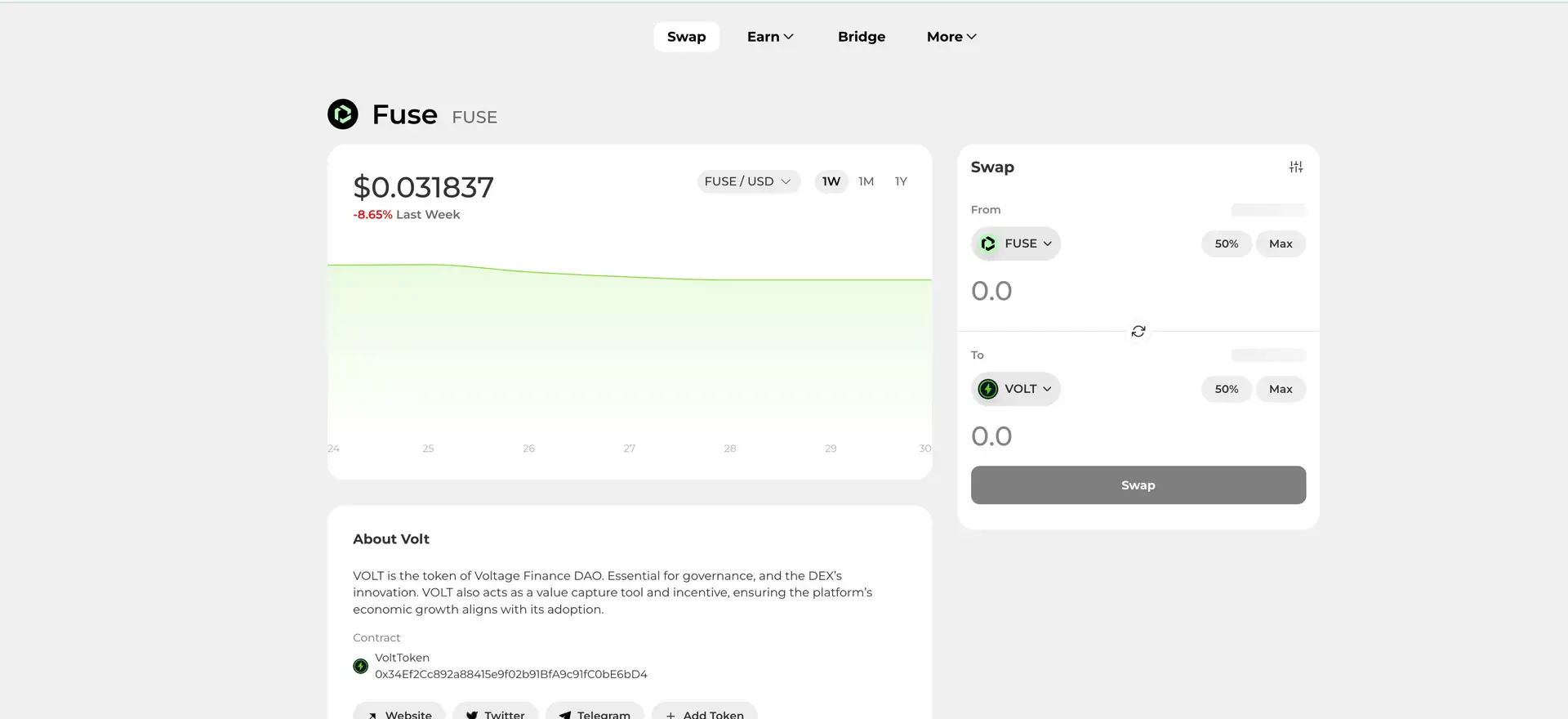The image size is (1568, 719).
Task: Switch chart to 1W range
Action: tap(831, 181)
